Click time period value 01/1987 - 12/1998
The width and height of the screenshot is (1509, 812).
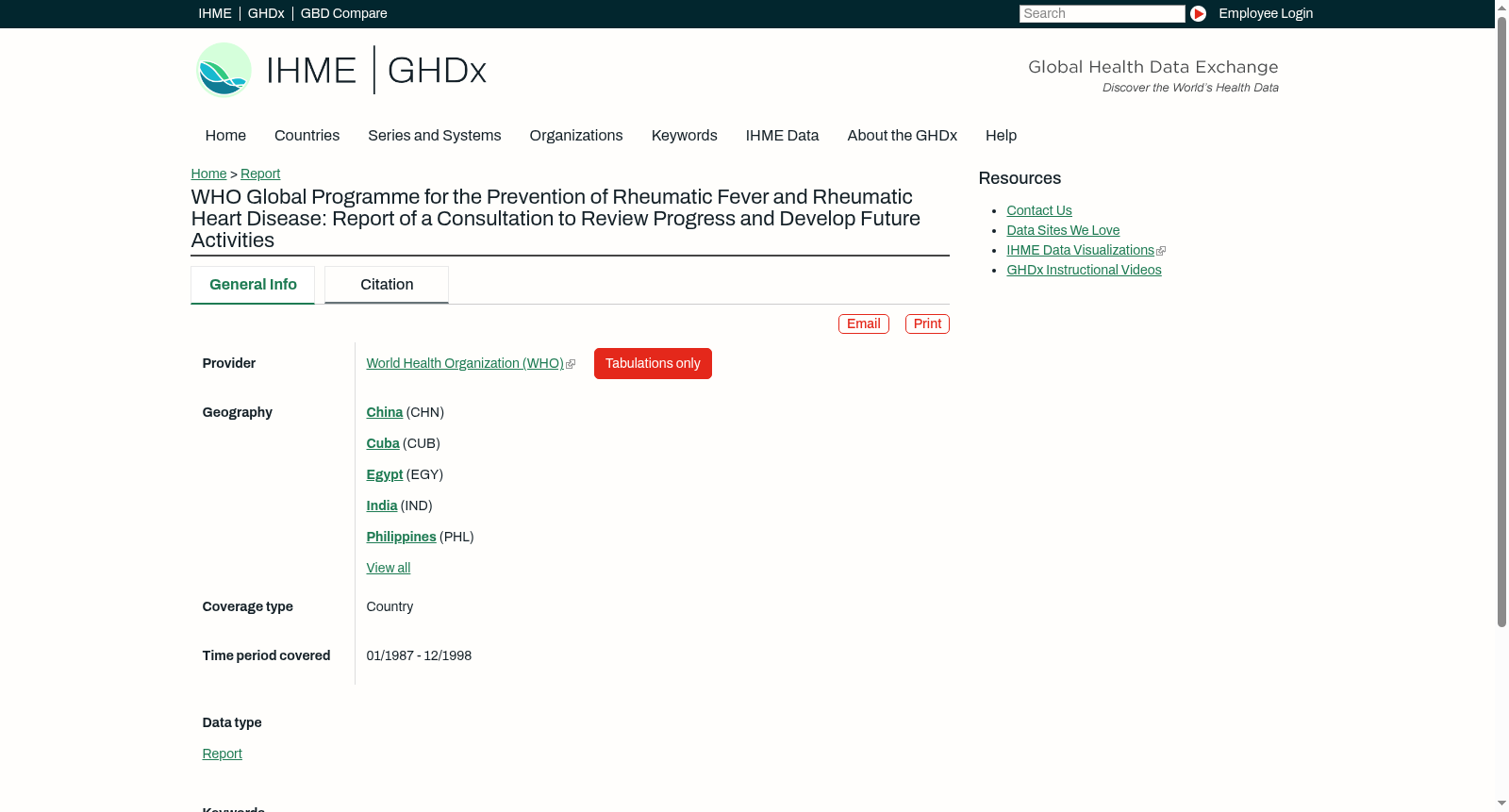419,655
